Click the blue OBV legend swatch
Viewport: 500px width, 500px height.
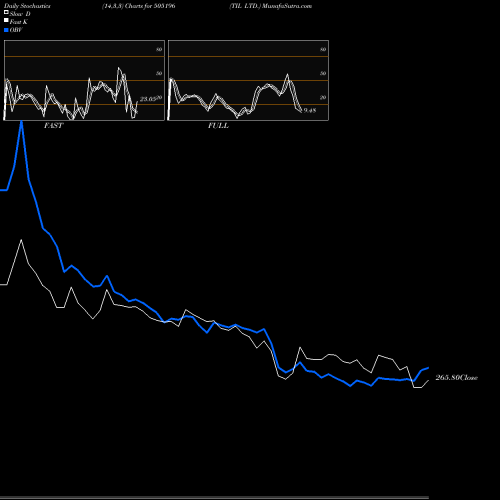pos(6,30)
